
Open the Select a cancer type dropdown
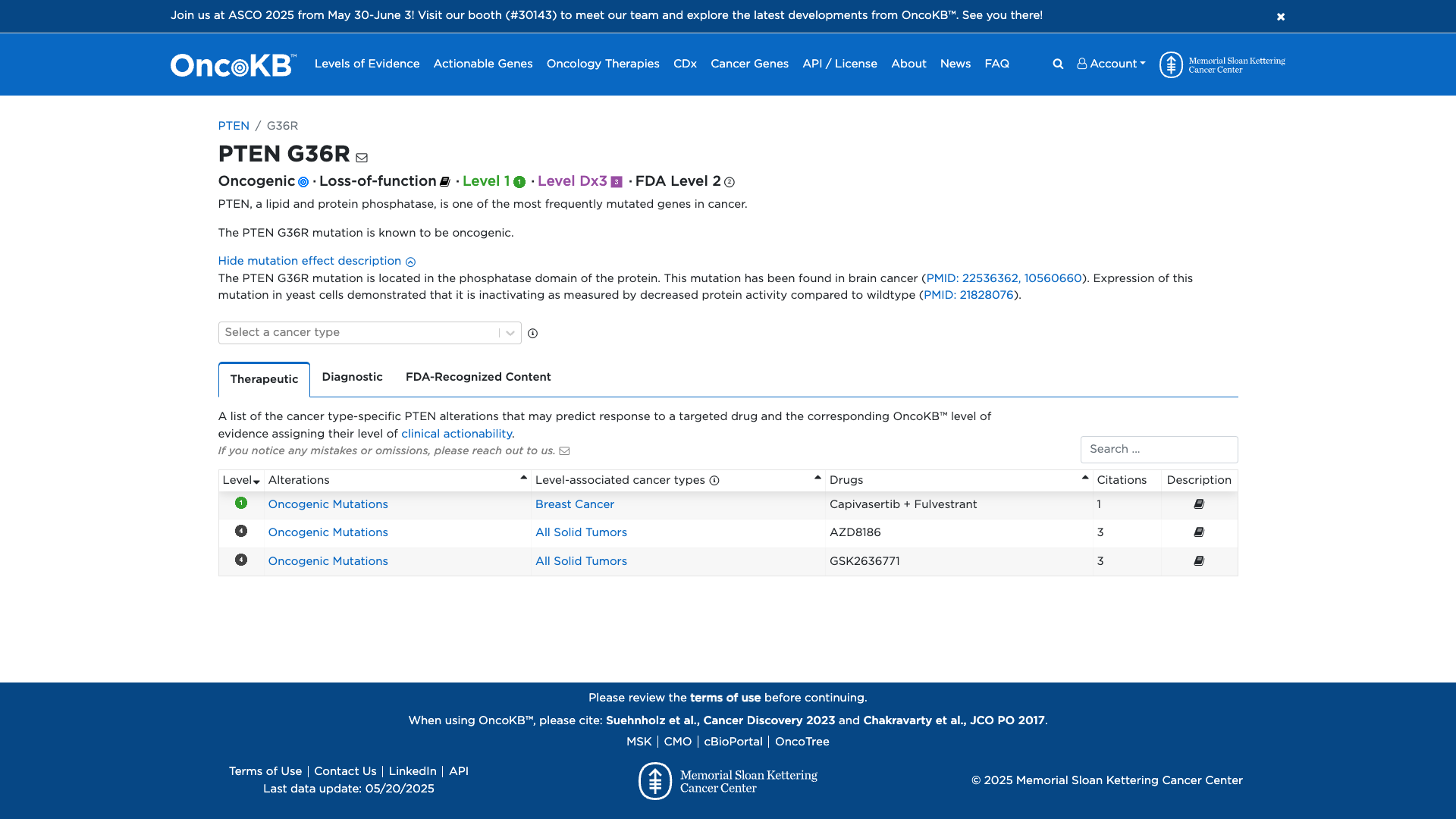point(369,333)
